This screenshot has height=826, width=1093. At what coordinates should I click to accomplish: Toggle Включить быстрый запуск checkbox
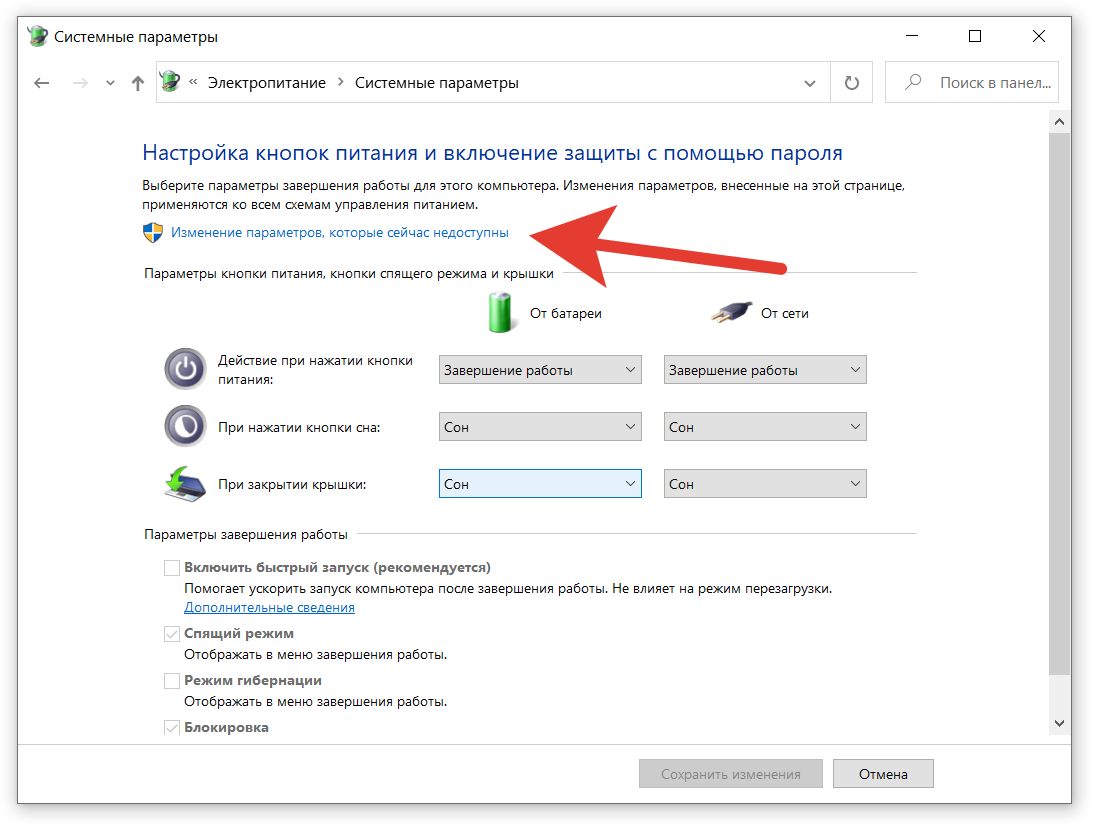click(171, 568)
